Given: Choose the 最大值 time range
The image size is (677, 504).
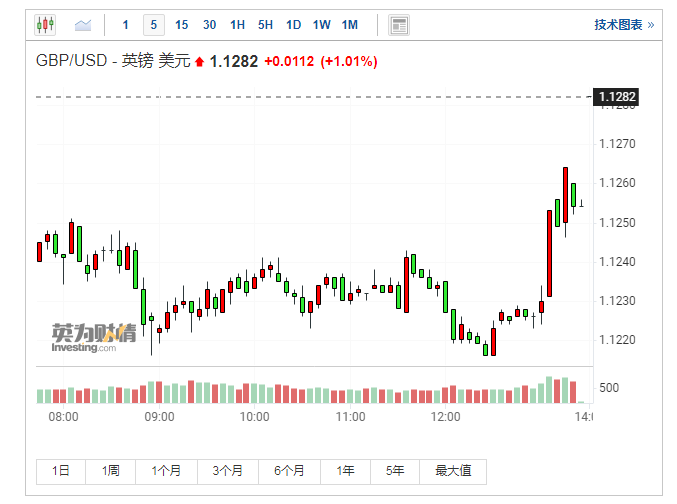Looking at the screenshot, I should coord(453,471).
